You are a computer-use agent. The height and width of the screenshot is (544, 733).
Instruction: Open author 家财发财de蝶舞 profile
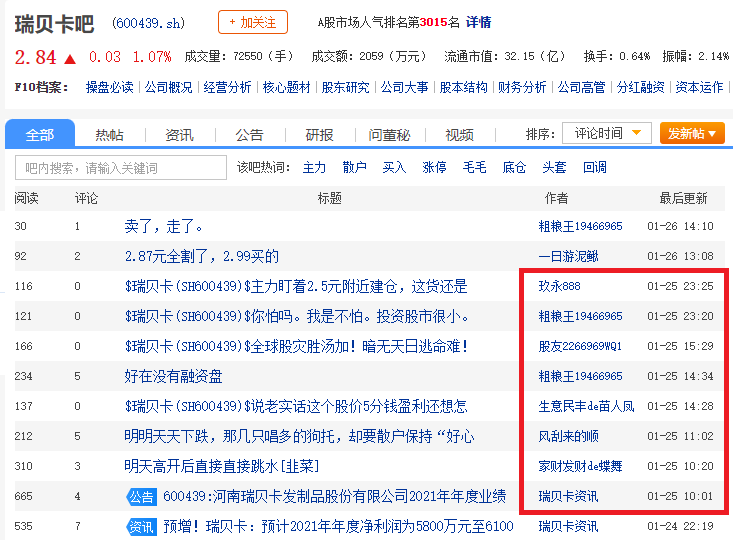(x=580, y=466)
